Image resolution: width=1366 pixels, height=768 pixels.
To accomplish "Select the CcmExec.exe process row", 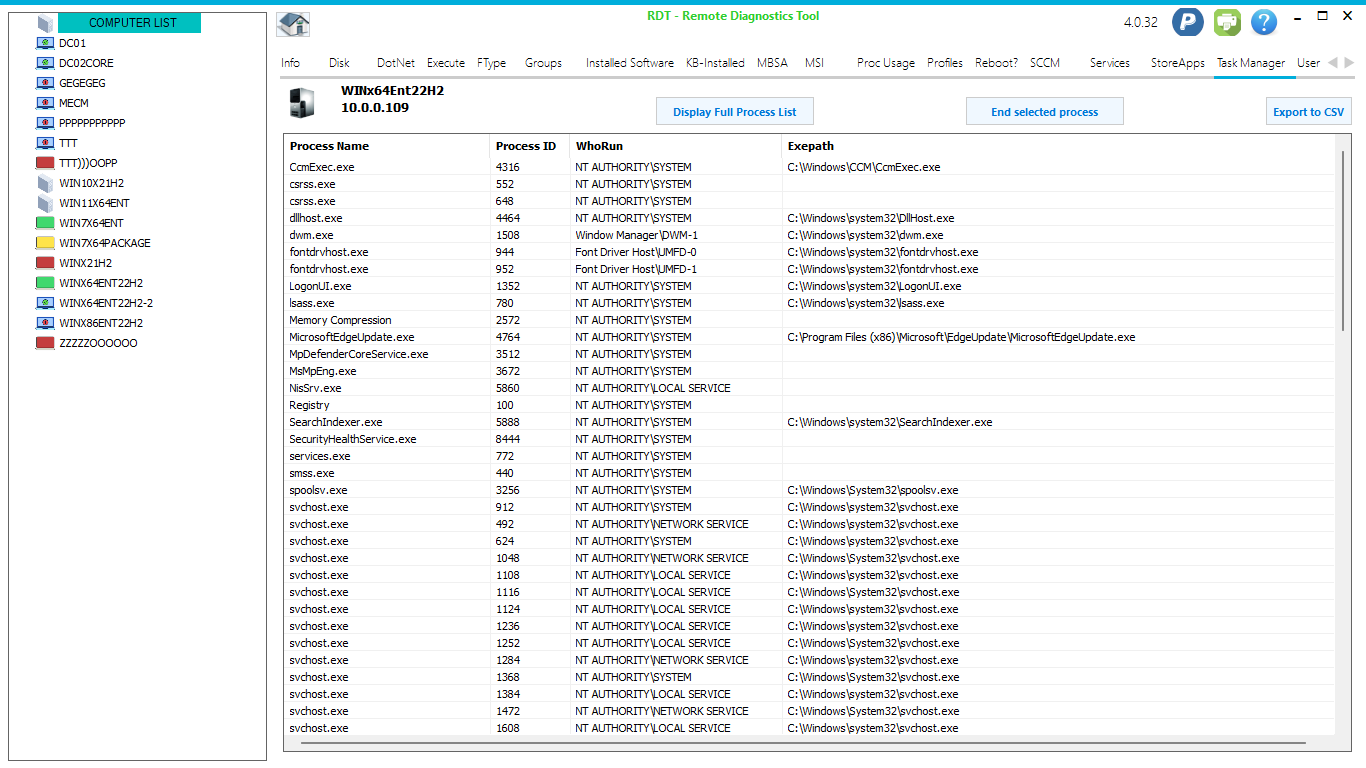I will point(810,167).
